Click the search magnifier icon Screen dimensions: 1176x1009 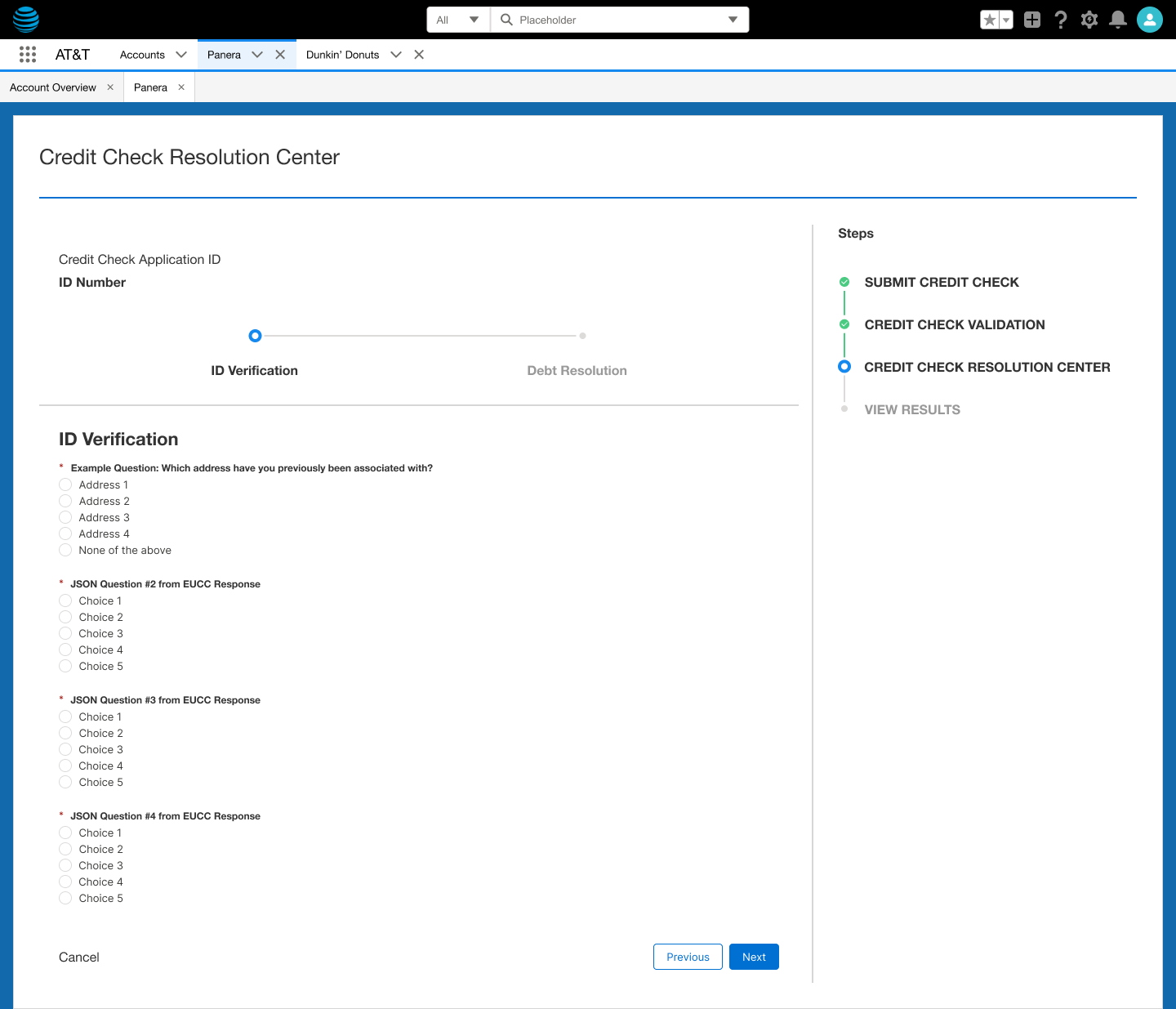point(506,20)
